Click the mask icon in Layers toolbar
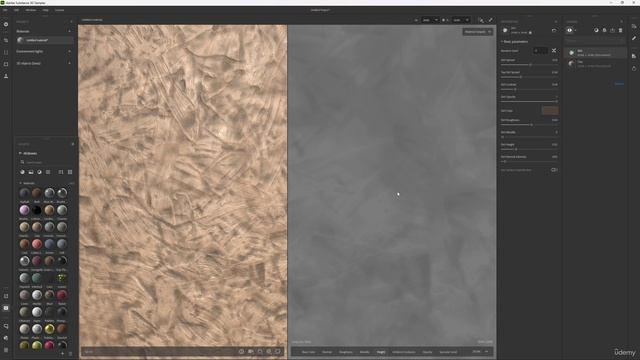This screenshot has height=360, width=640. [x=596, y=30]
